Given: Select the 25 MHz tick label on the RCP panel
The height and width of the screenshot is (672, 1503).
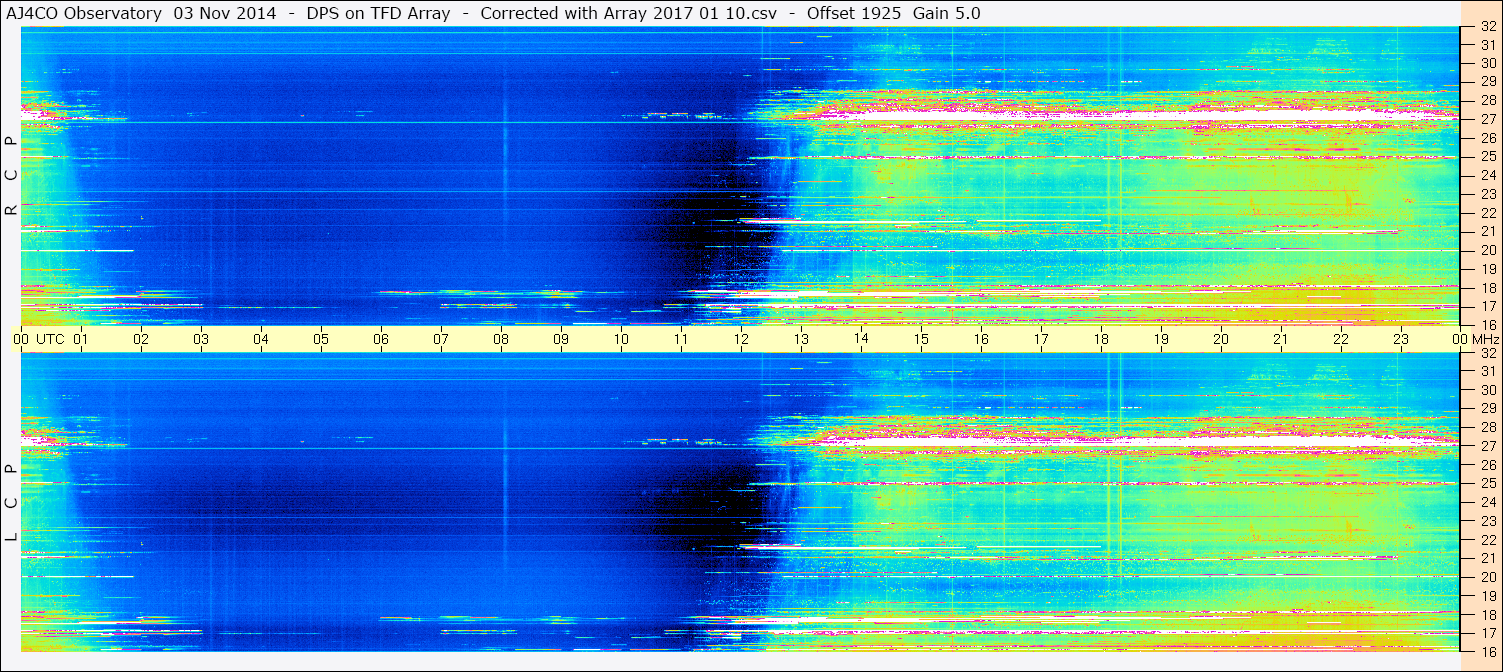Looking at the screenshot, I should 1487,156.
